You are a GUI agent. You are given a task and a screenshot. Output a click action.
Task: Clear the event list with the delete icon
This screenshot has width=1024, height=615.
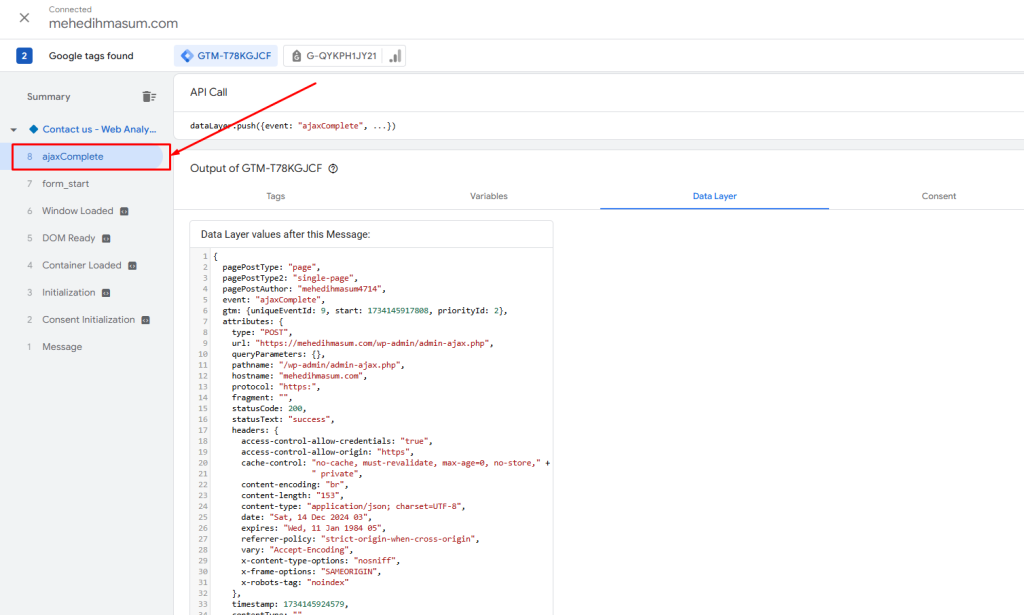pos(149,97)
